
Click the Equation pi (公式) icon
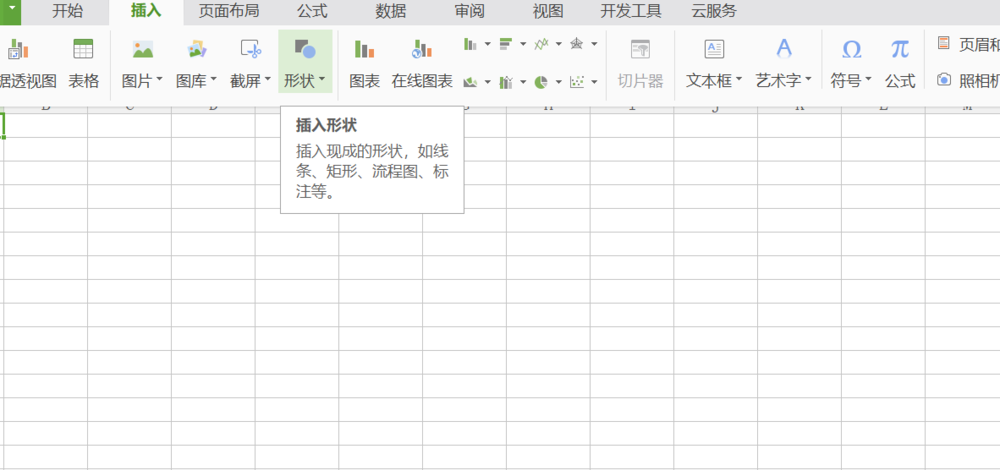tap(900, 49)
